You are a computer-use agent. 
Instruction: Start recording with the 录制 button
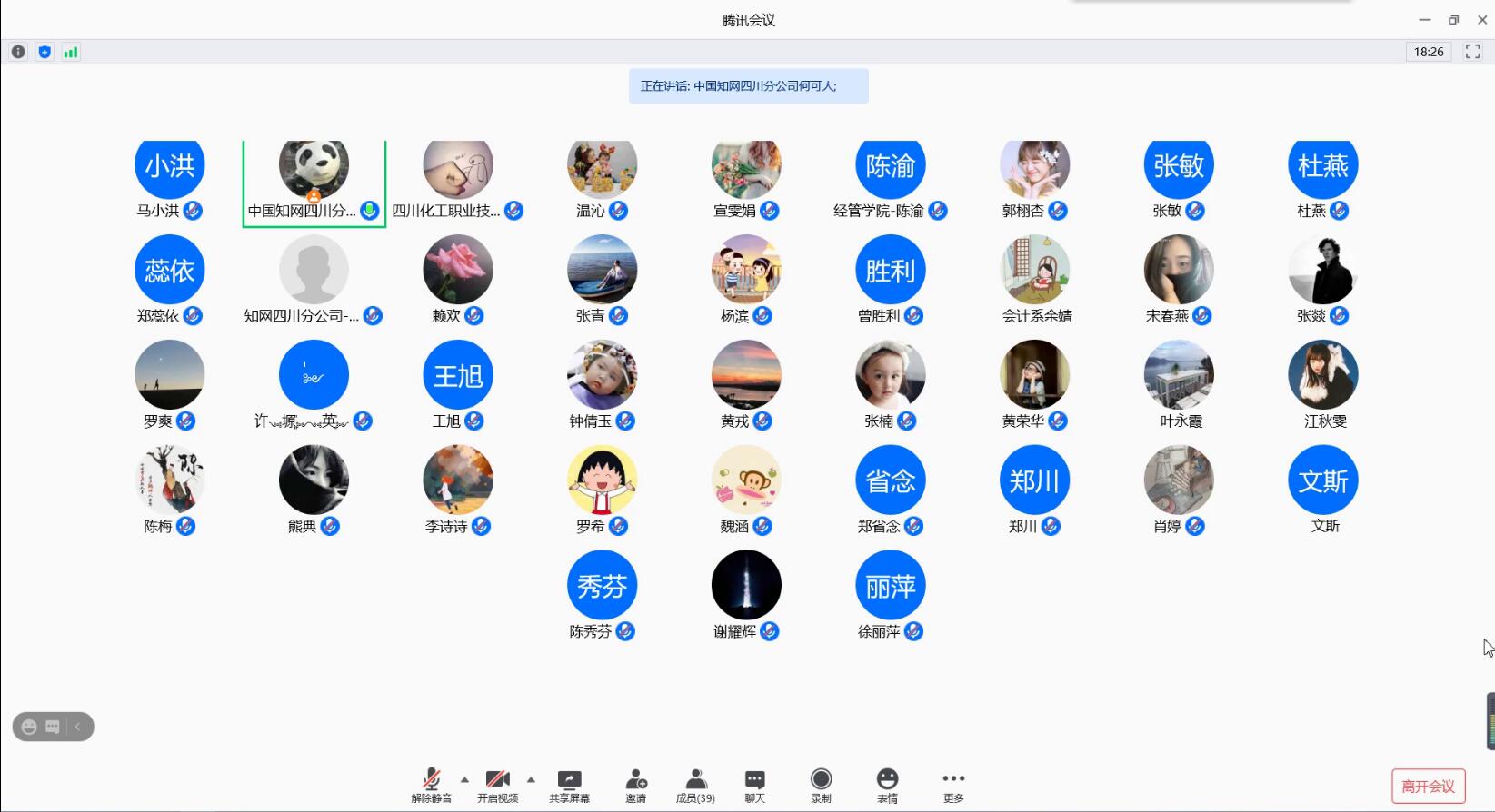[821, 785]
